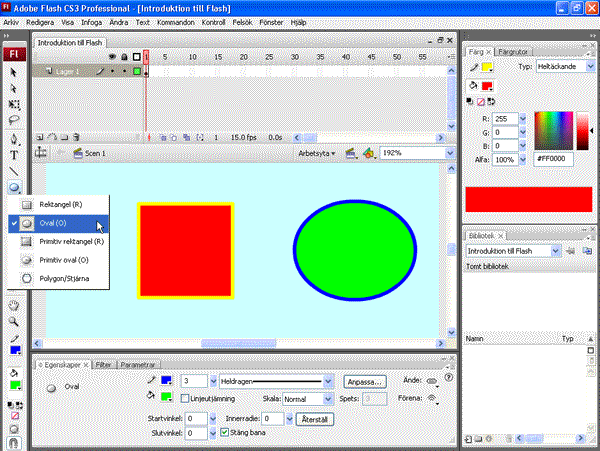The height and width of the screenshot is (451, 600).
Task: Select the Hand tool
Action: pyautogui.click(x=14, y=305)
